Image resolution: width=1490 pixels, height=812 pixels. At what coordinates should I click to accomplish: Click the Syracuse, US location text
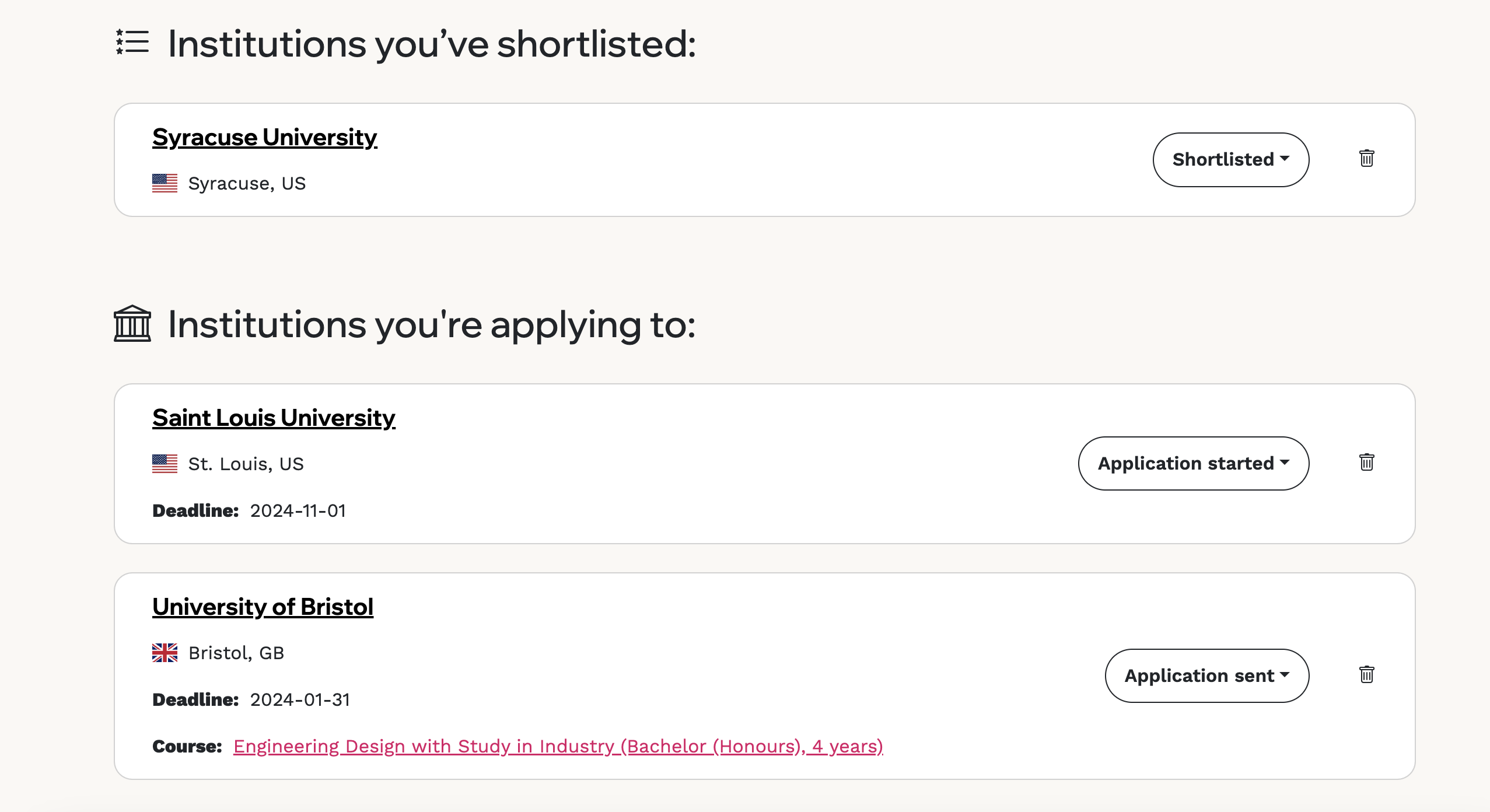click(247, 184)
